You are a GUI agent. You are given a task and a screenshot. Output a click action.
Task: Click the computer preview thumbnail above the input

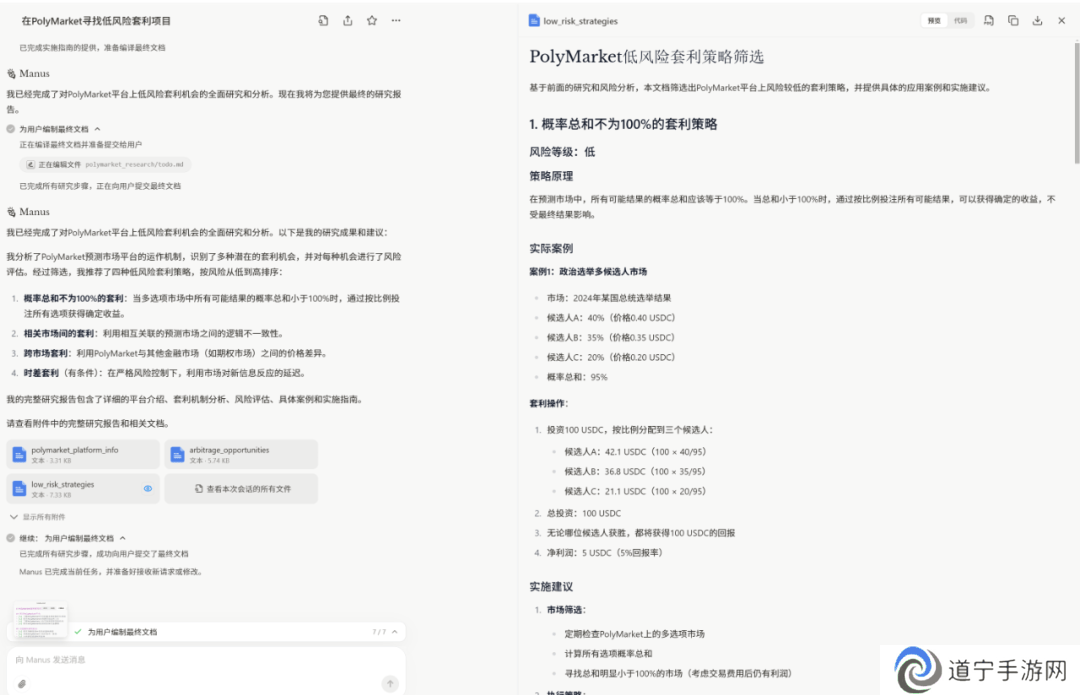41,620
